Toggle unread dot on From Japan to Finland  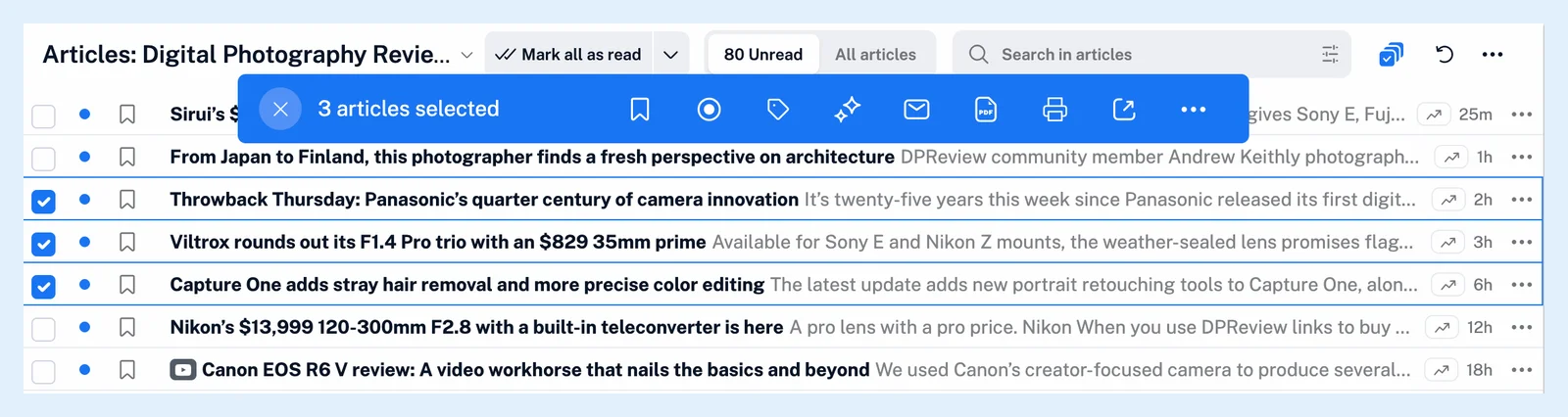pos(85,157)
